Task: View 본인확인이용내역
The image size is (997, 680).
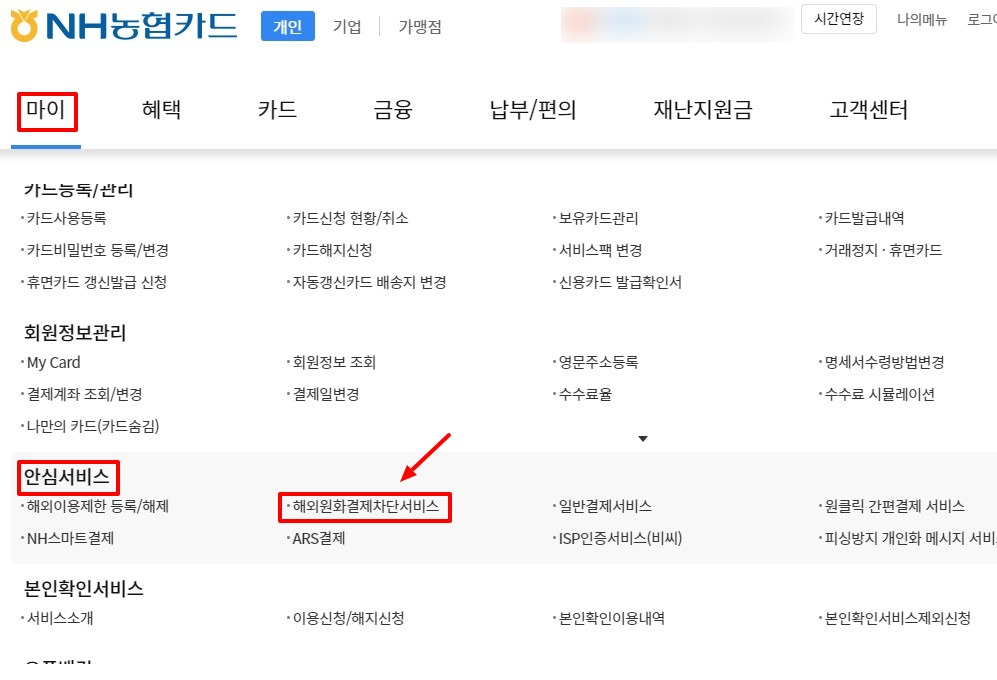Action: 612,618
